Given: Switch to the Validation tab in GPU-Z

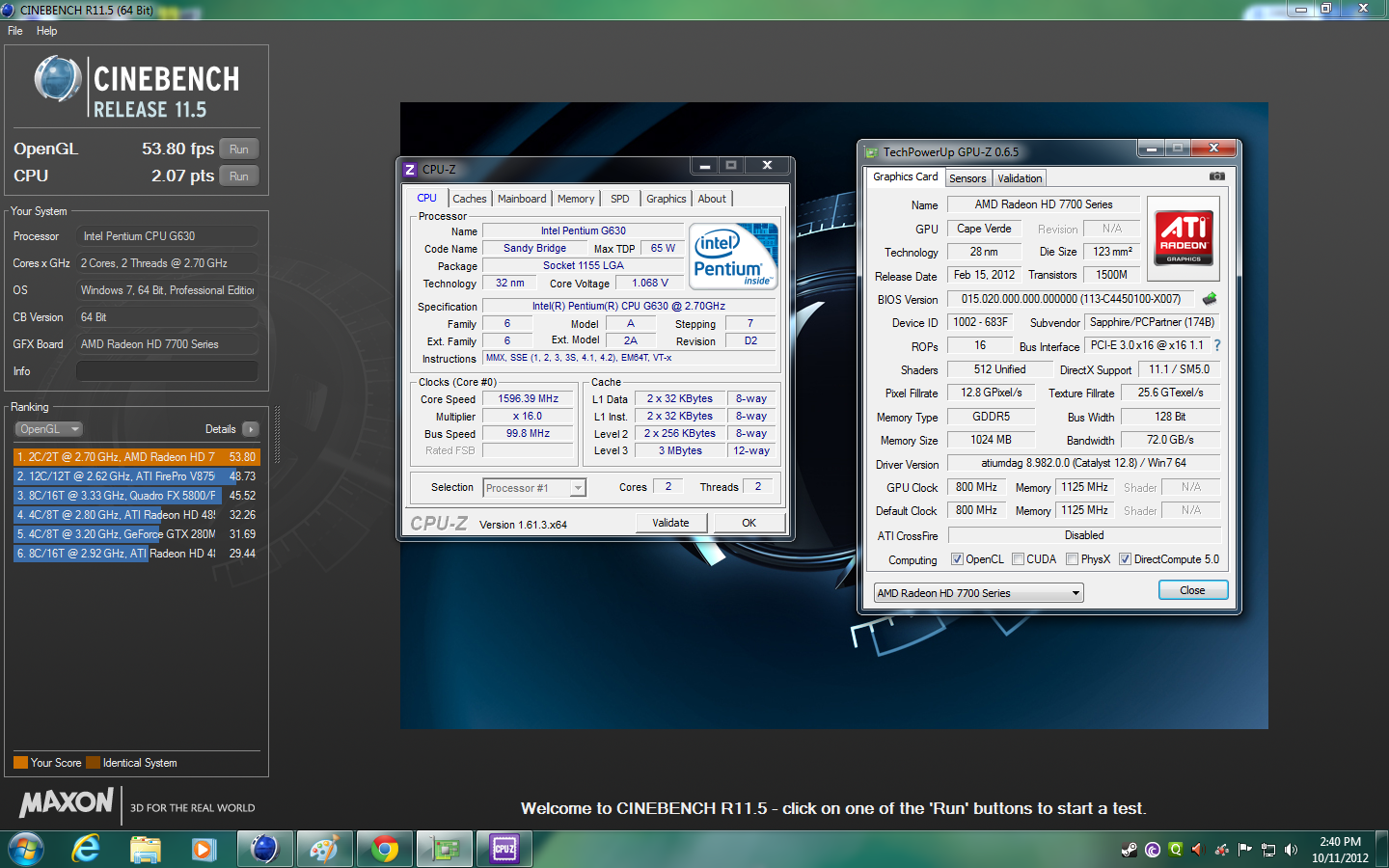Looking at the screenshot, I should 1020,178.
